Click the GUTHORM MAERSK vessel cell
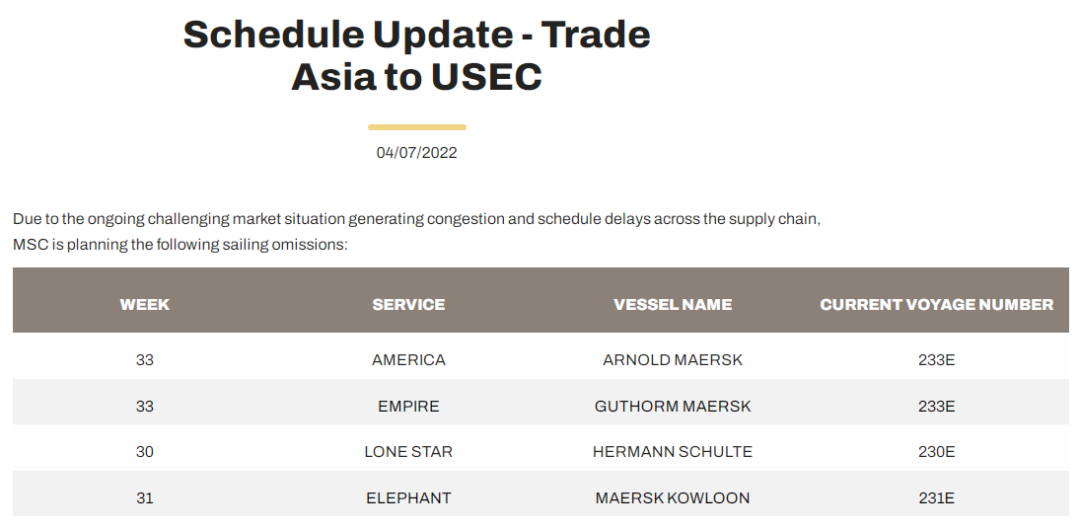 click(x=672, y=406)
